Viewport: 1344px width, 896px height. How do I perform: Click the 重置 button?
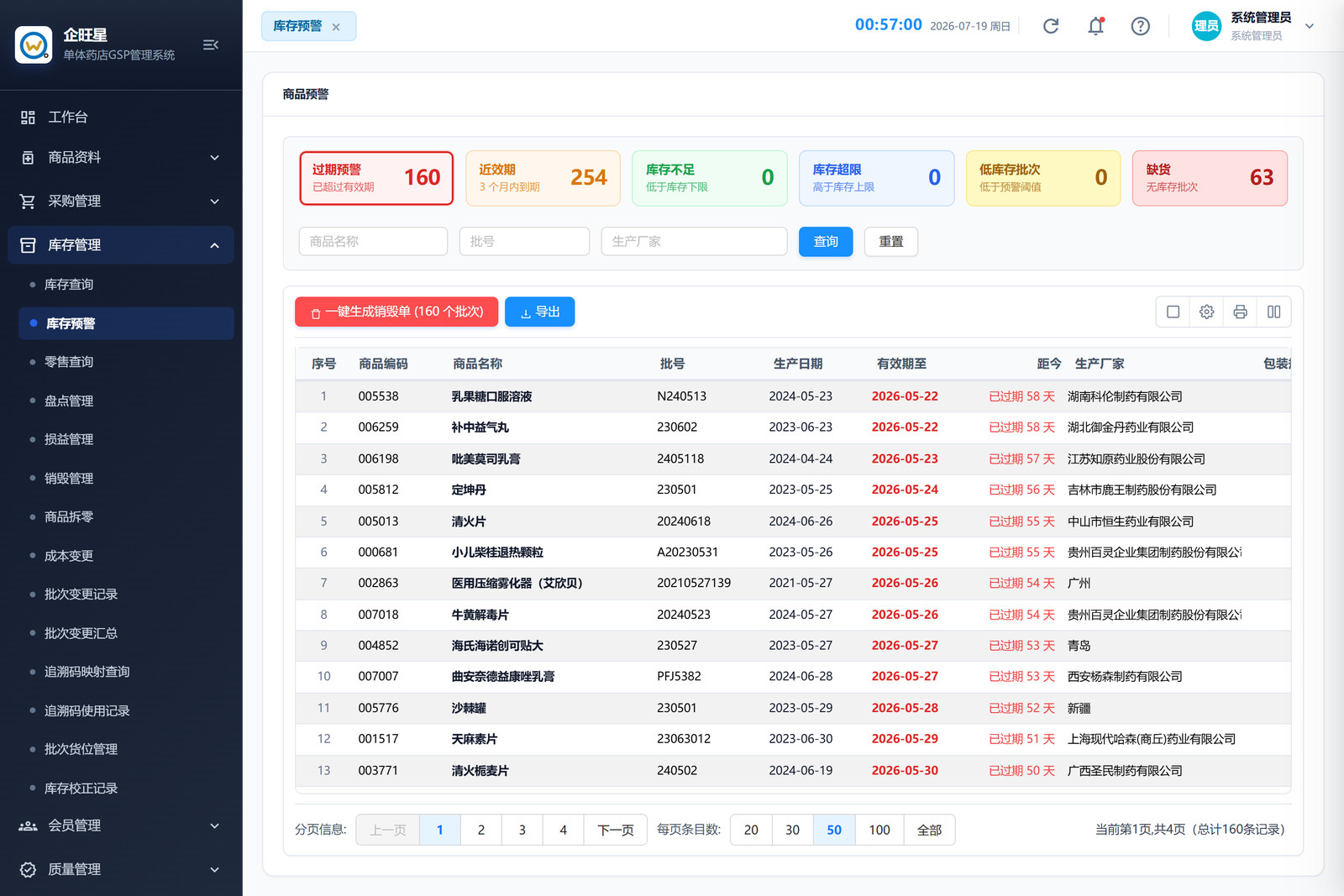(x=891, y=242)
